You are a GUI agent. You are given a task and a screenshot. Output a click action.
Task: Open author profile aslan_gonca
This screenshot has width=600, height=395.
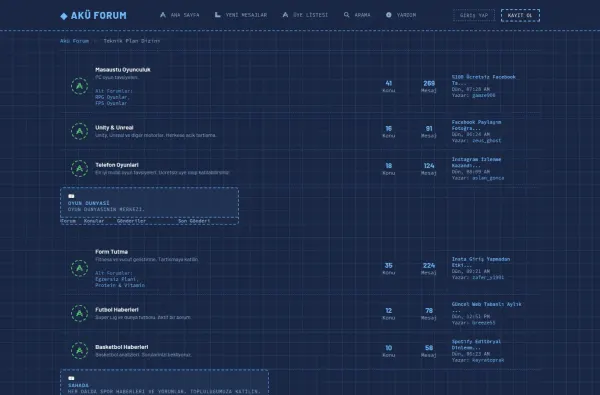[488, 178]
